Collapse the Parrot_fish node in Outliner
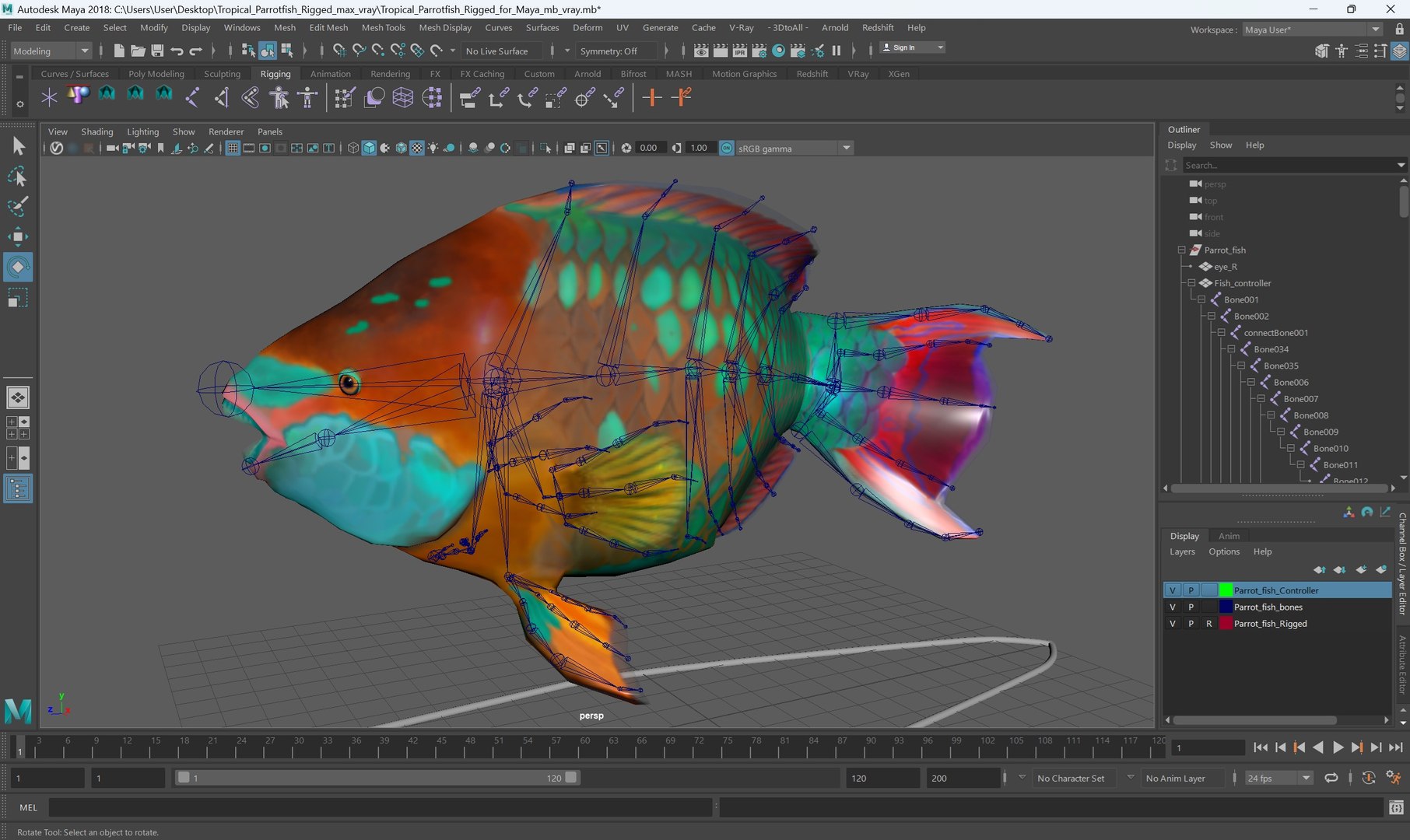Screen dimensions: 1410x840 tap(1181, 250)
